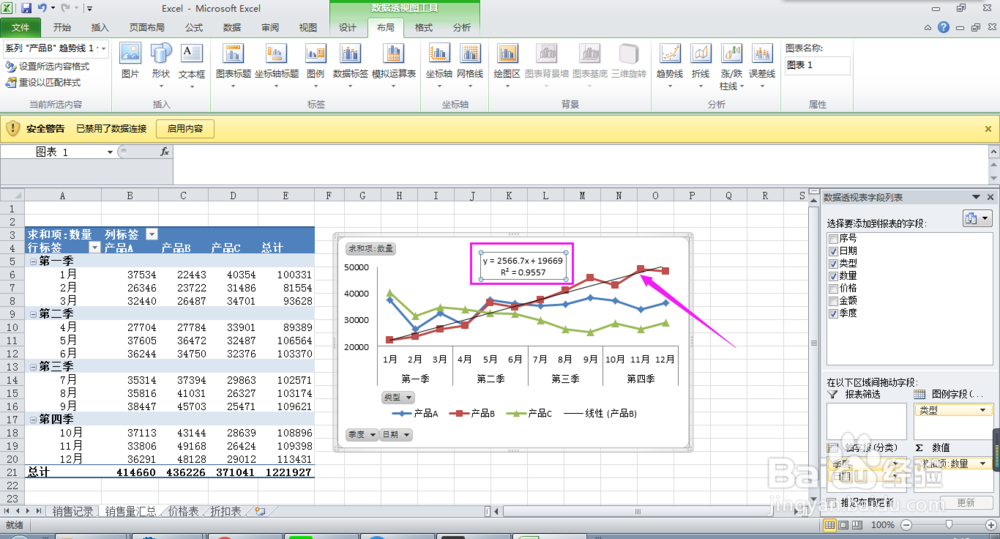Viewport: 1000px width, 539px height.
Task: Uncheck the 日期 field checkbox
Action: pos(833,251)
